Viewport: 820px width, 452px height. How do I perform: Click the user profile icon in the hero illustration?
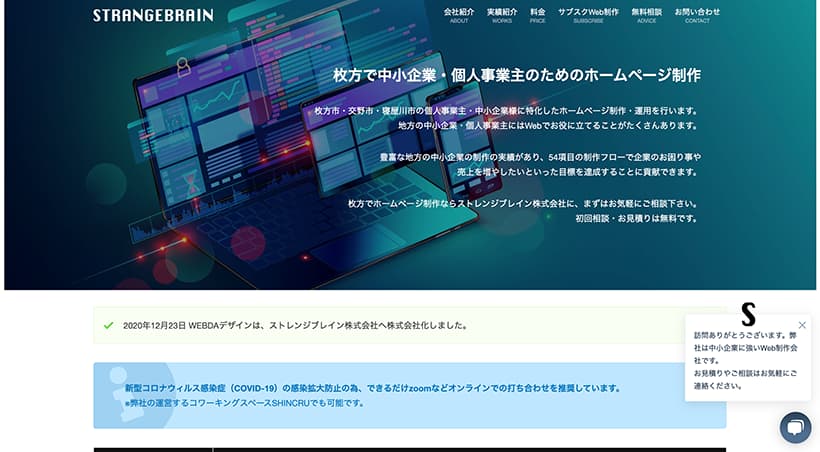(x=183, y=67)
